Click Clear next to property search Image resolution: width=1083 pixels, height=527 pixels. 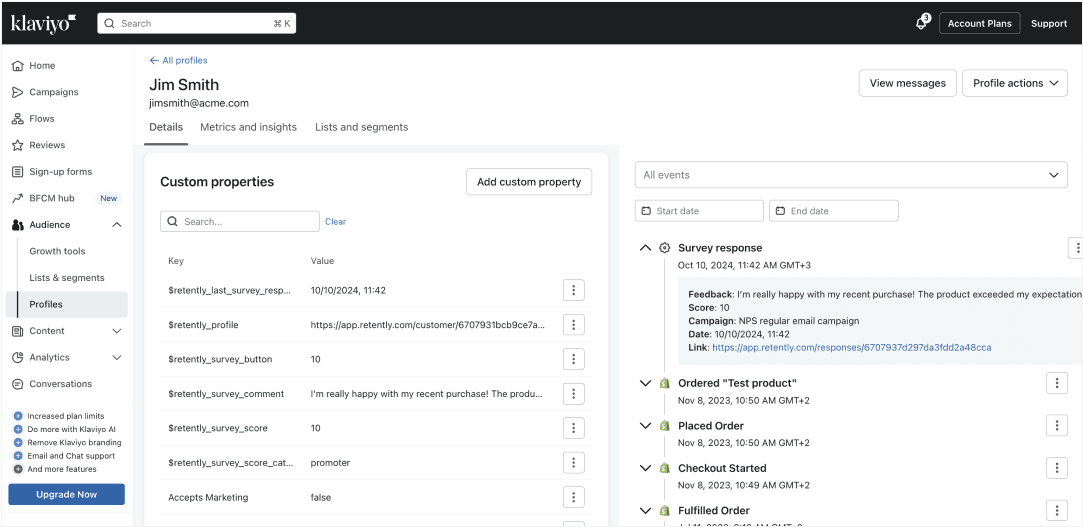click(x=336, y=222)
